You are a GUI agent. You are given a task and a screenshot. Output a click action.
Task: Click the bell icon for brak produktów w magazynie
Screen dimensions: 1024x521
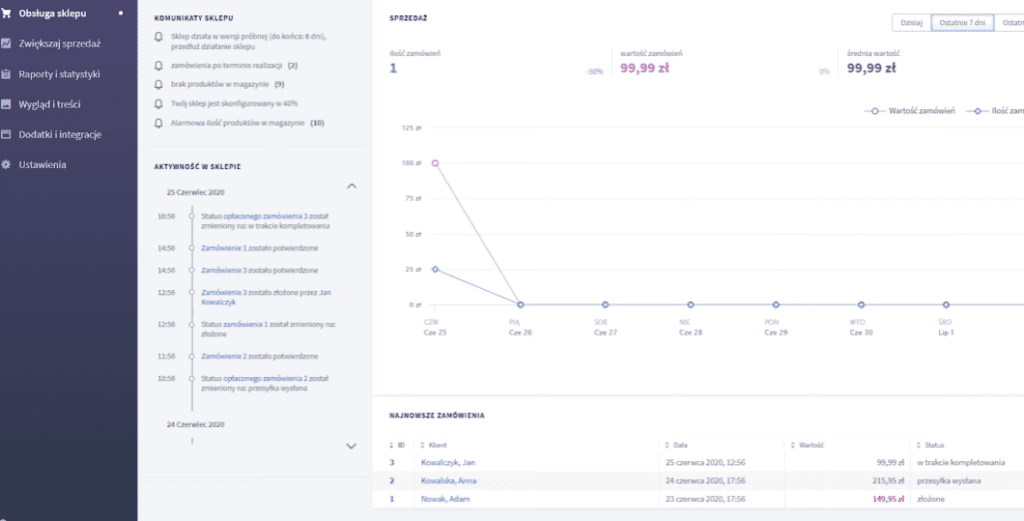pos(158,84)
